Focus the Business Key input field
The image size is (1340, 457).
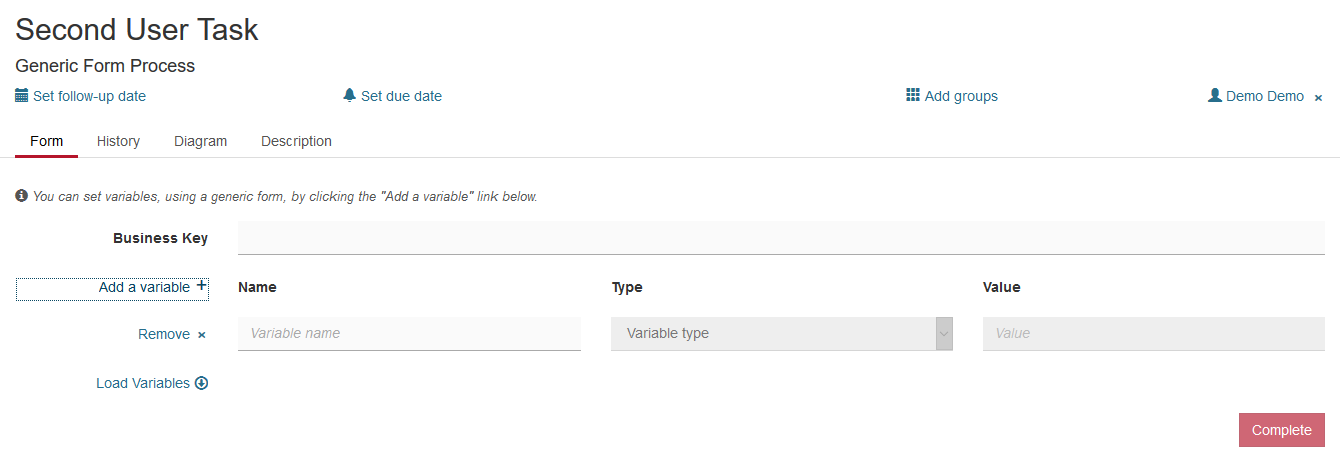[x=781, y=238]
